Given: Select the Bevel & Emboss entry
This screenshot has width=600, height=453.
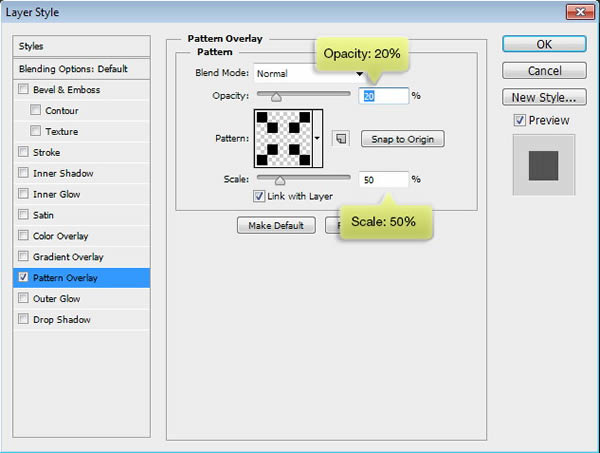Looking at the screenshot, I should tap(82, 90).
